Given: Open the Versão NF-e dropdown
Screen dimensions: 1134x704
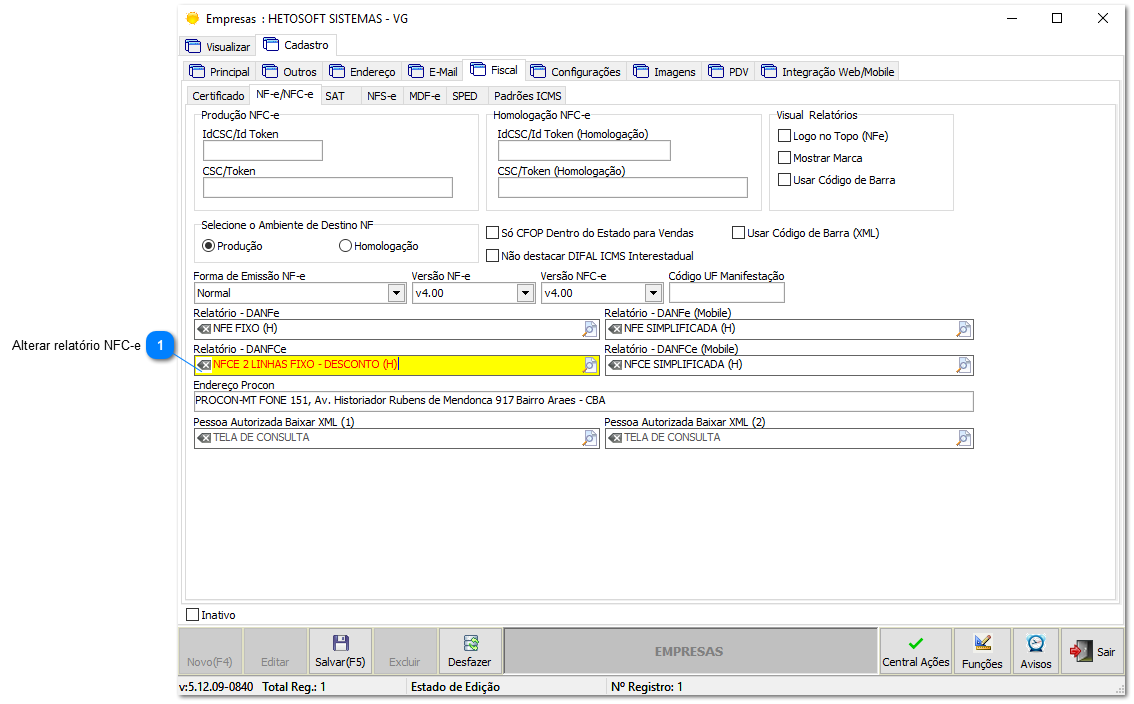Looking at the screenshot, I should tap(525, 293).
